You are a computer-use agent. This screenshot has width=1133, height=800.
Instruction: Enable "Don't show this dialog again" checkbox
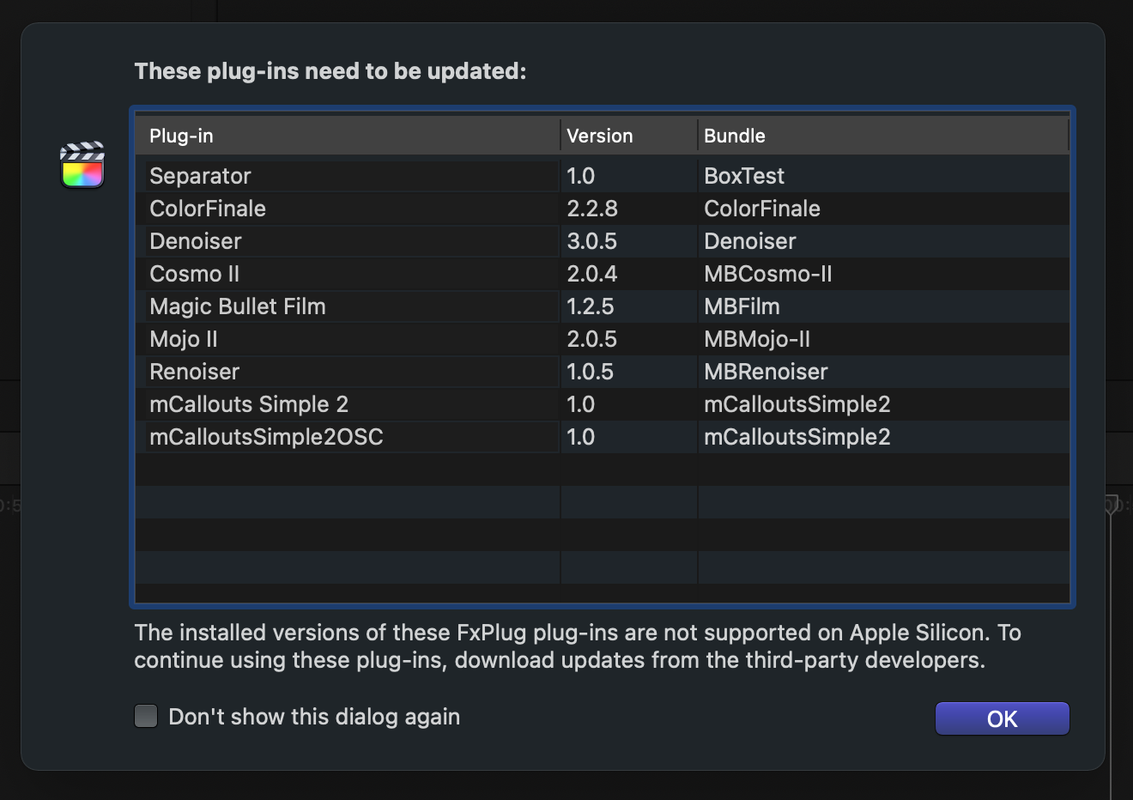coord(146,716)
